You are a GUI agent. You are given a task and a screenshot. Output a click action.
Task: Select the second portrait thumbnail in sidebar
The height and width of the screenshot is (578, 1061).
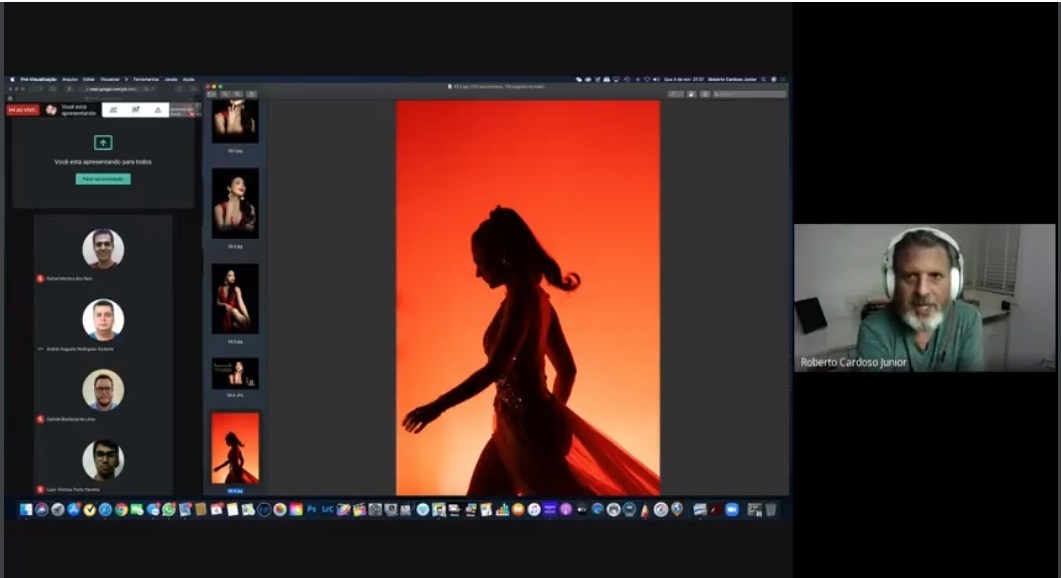[235, 203]
